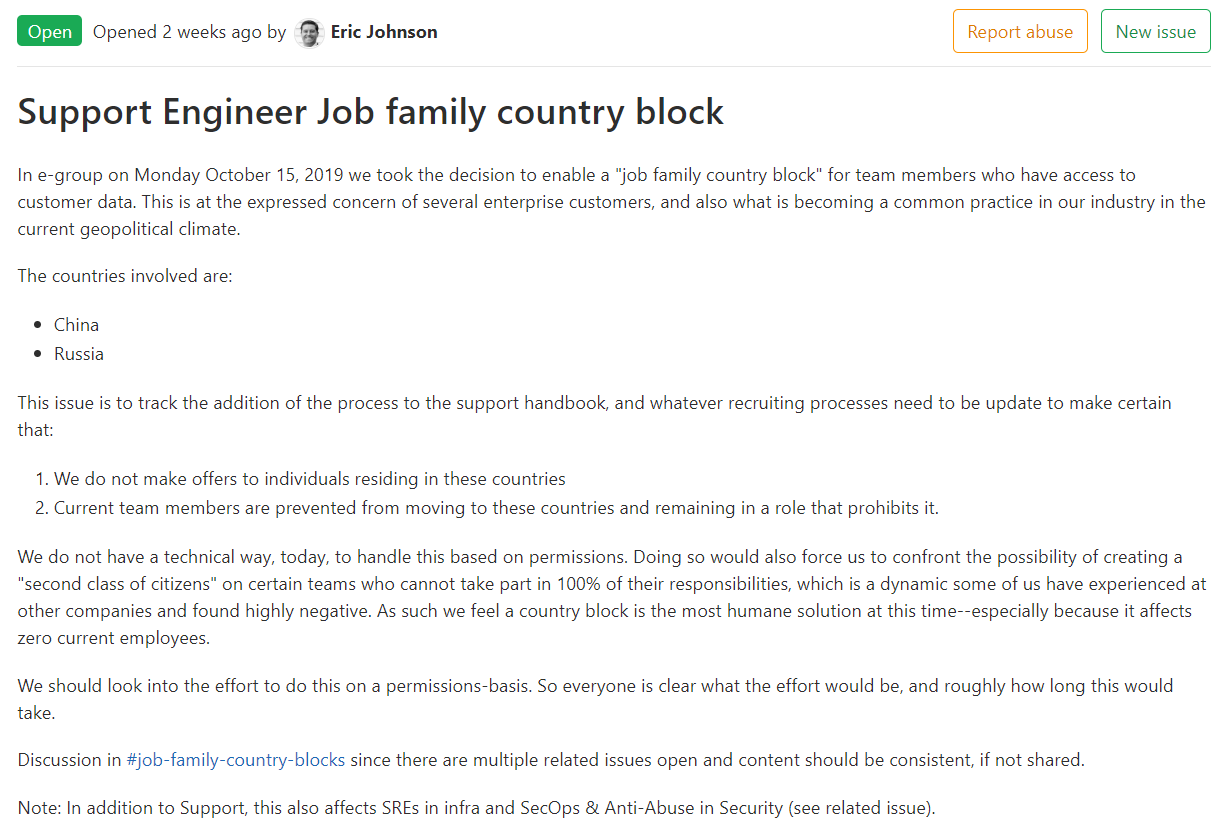The image size is (1227, 831).
Task: Click numbered item about not making offers
Action: tap(310, 479)
